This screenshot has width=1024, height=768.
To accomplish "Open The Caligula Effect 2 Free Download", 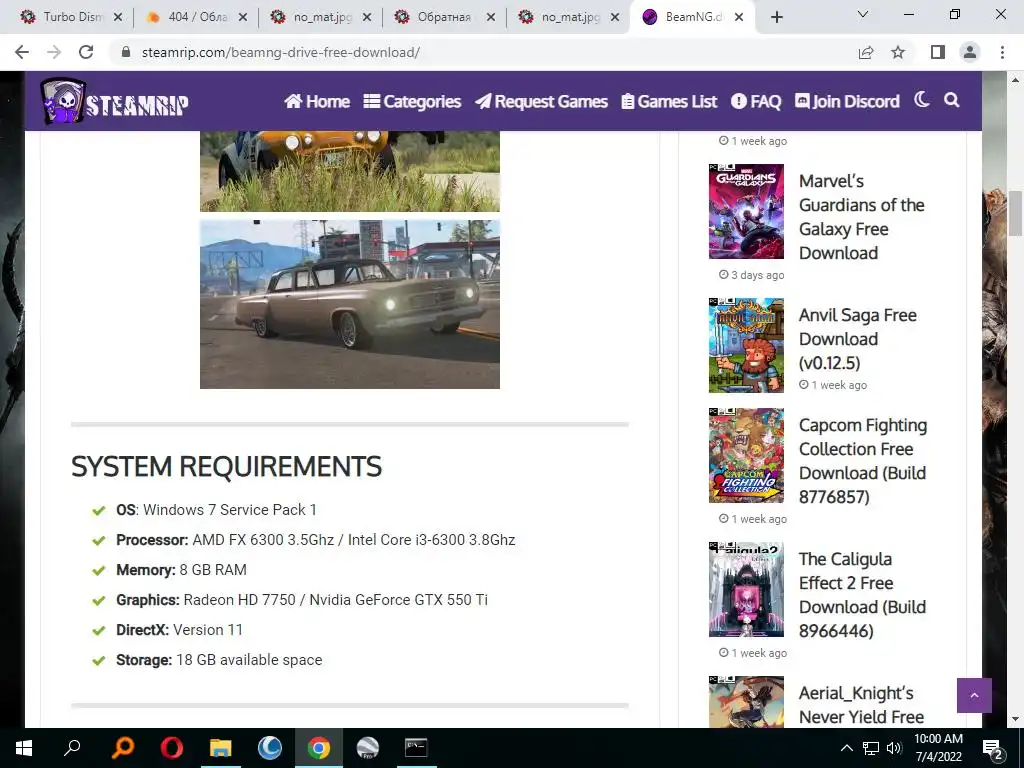I will click(862, 595).
